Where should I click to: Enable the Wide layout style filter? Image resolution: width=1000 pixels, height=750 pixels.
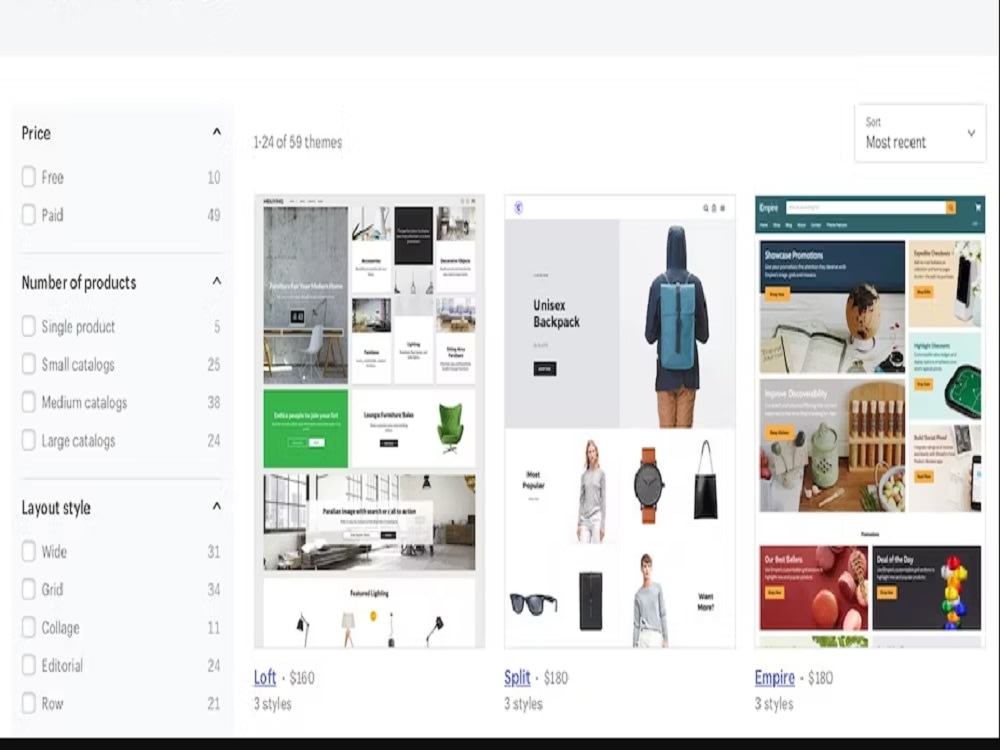30,552
